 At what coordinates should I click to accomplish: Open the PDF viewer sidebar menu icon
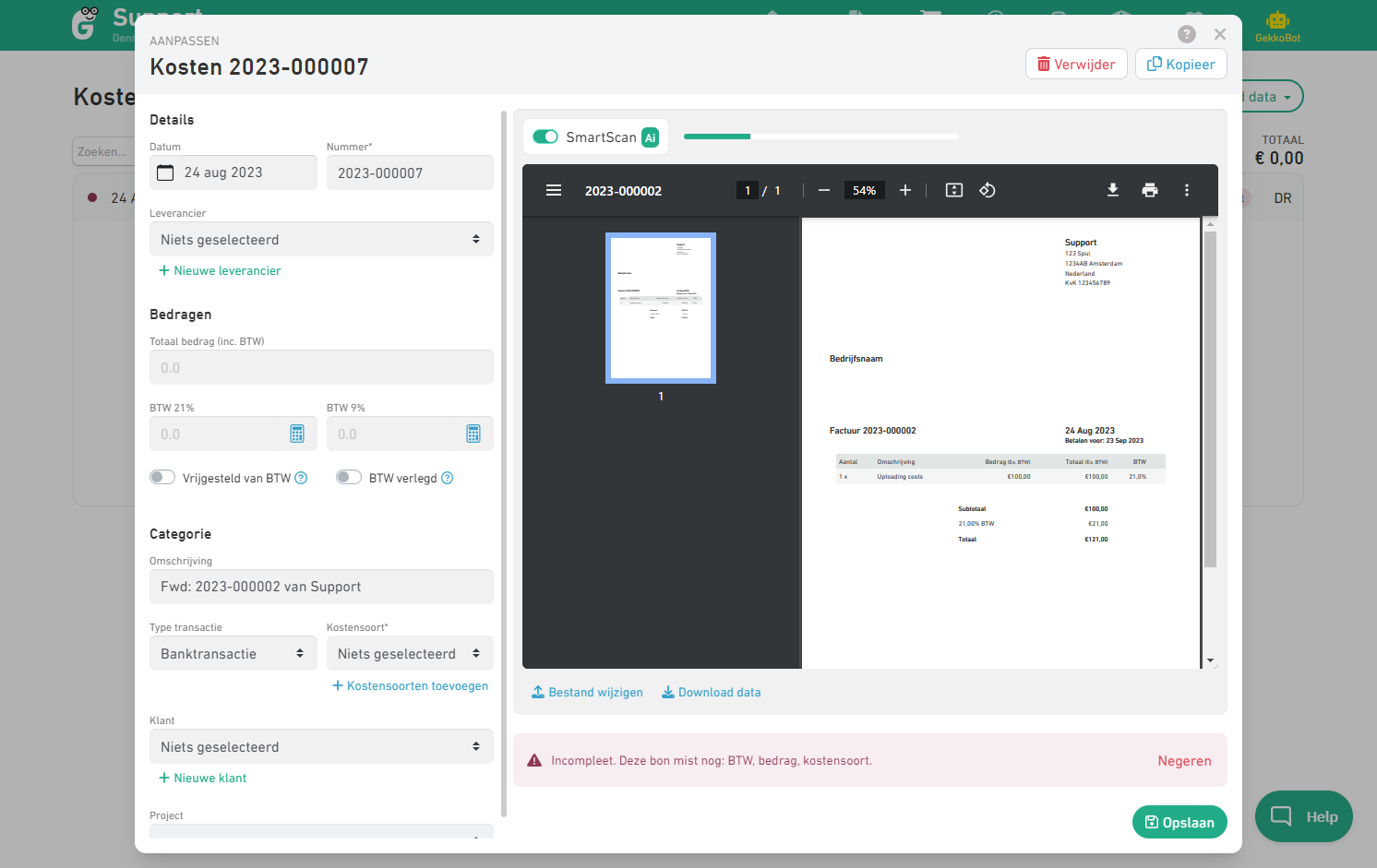pyautogui.click(x=554, y=190)
